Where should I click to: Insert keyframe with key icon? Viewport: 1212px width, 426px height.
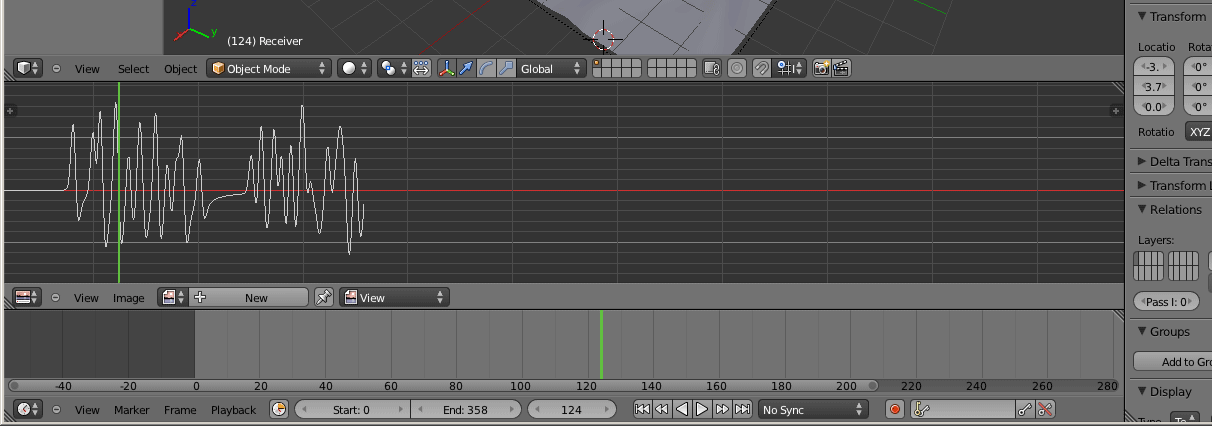1025,409
